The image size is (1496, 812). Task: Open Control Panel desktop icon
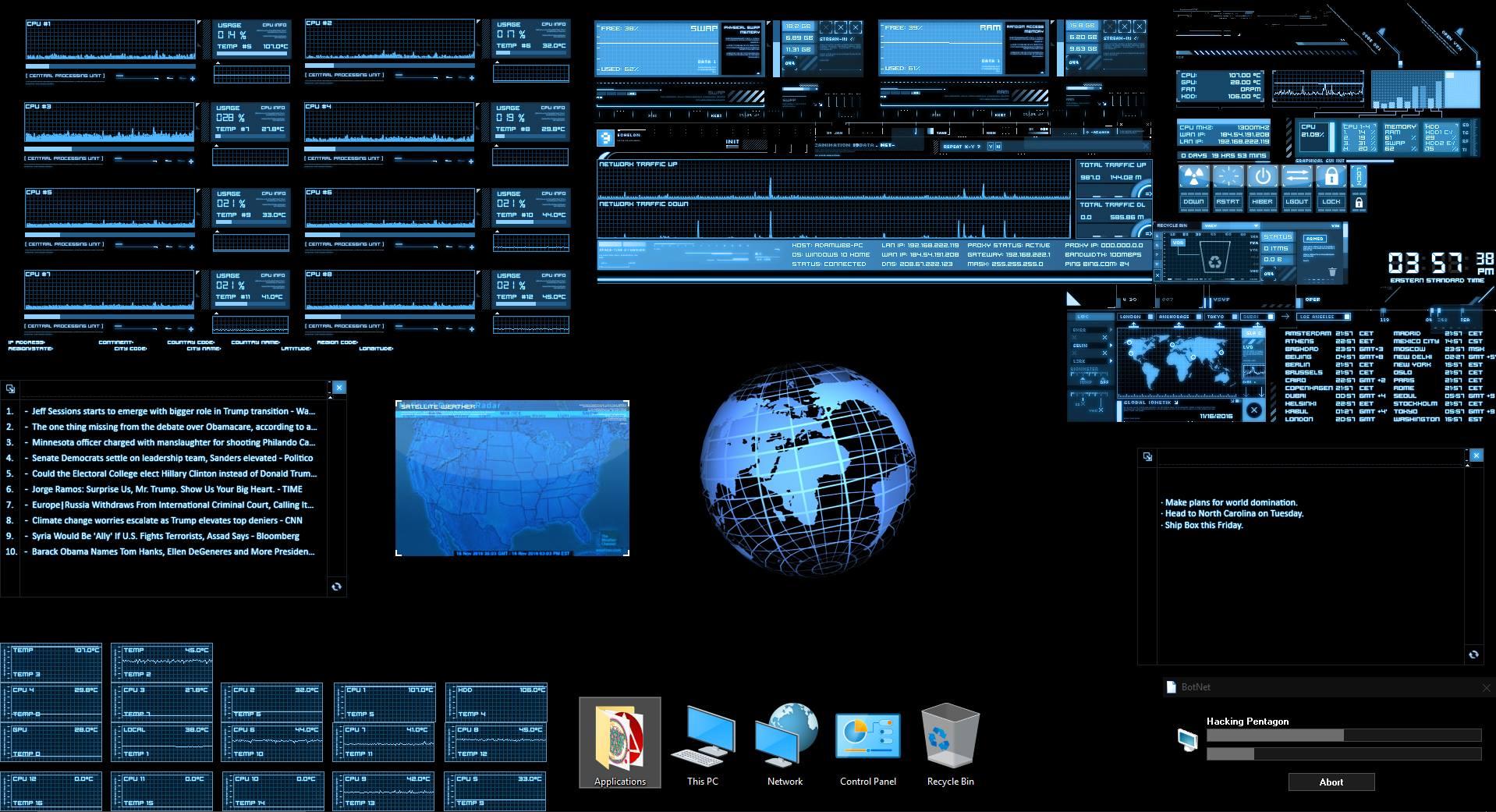coord(868,742)
